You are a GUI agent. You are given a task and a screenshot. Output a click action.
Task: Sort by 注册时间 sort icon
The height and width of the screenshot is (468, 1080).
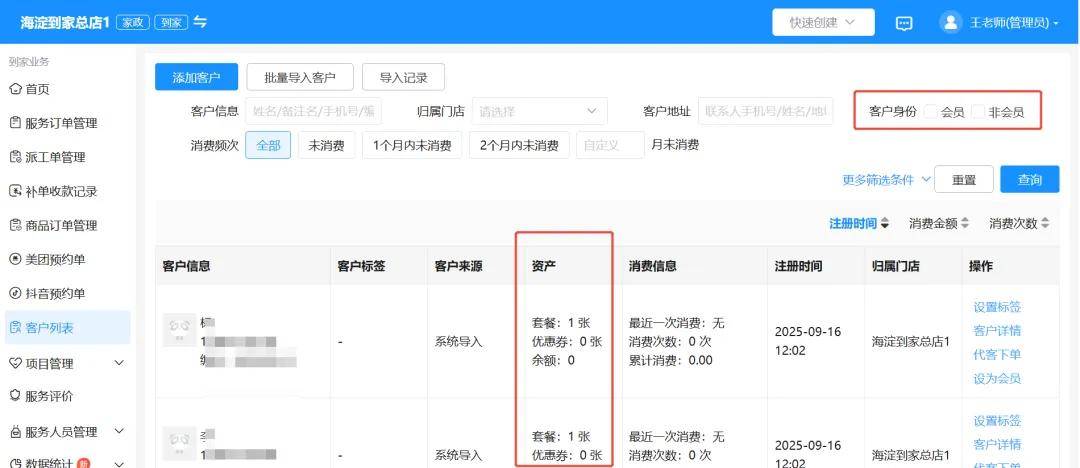tap(884, 223)
